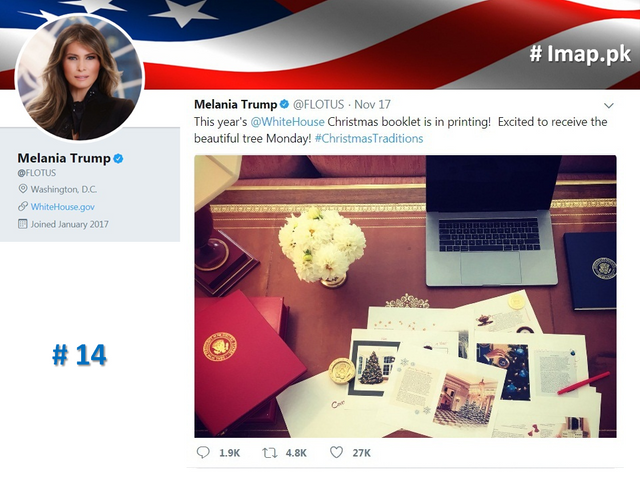Click verified badge in profile sidebar
Viewport: 640px width, 480px height.
[x=118, y=158]
